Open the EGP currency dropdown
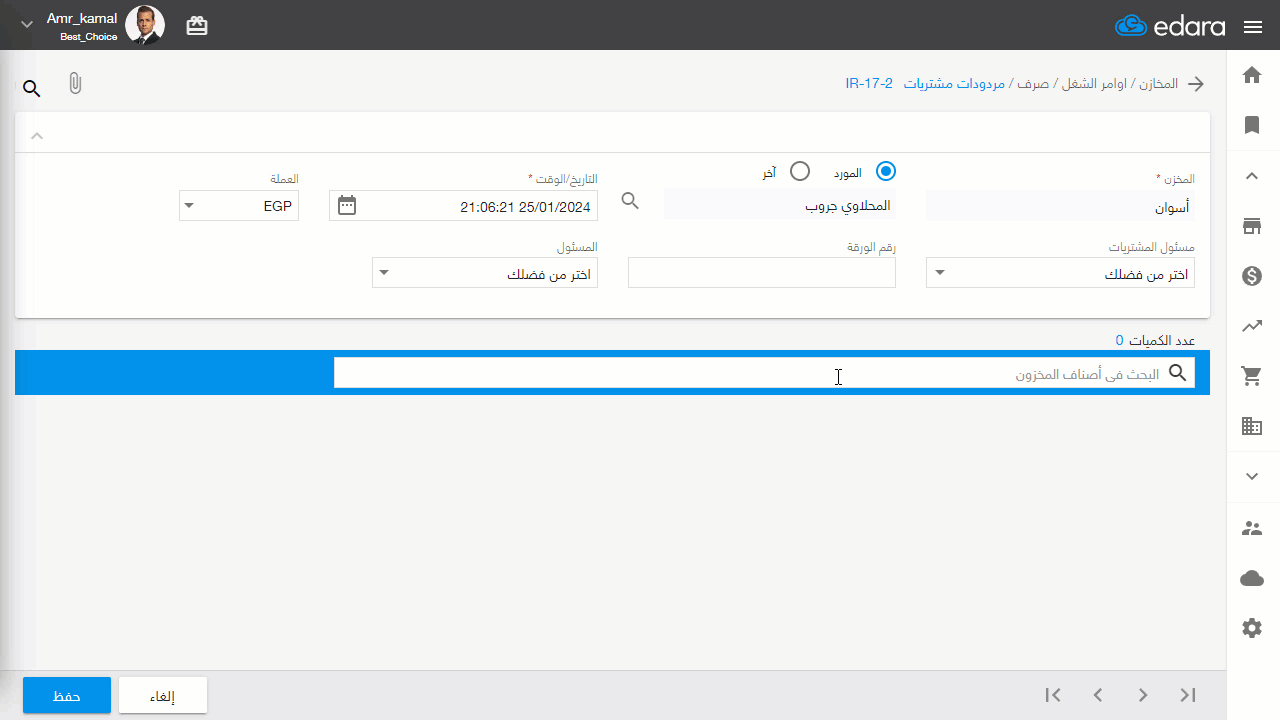Viewport: 1280px width, 720px height. pos(239,206)
